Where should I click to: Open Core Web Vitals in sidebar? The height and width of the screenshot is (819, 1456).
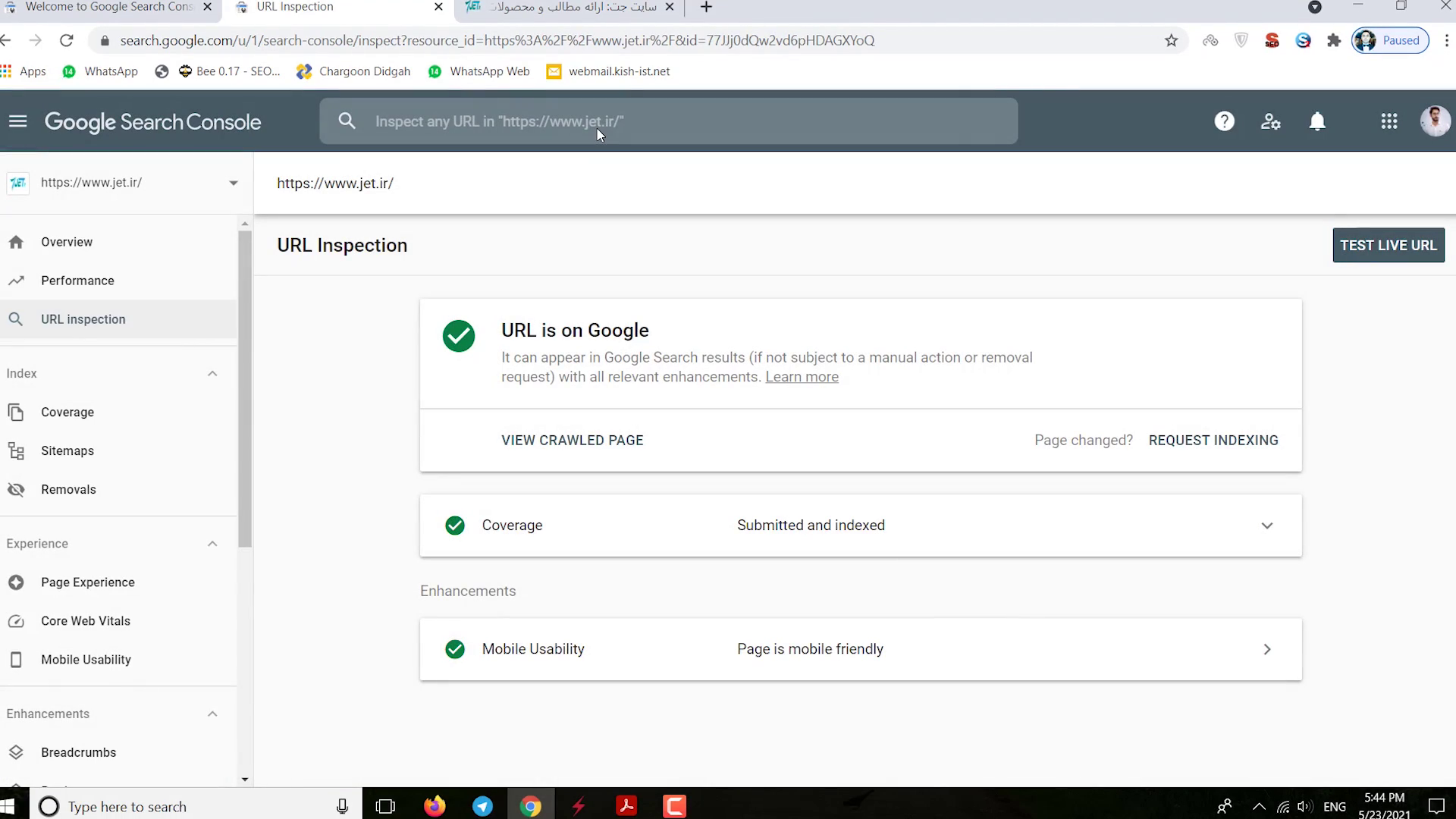(85, 620)
